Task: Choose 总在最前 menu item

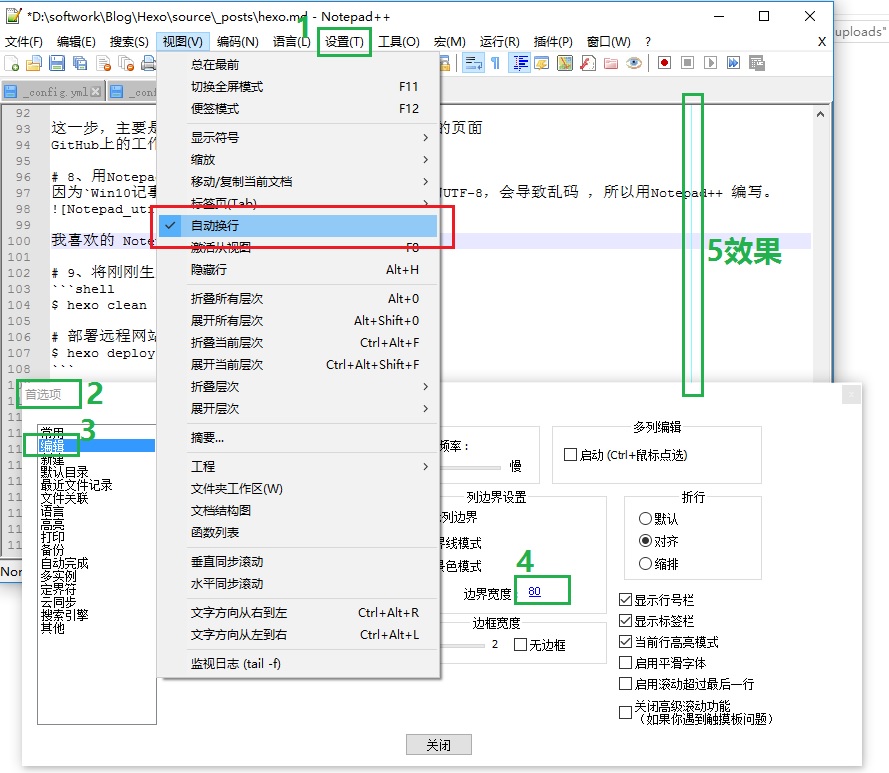Action: 298,65
